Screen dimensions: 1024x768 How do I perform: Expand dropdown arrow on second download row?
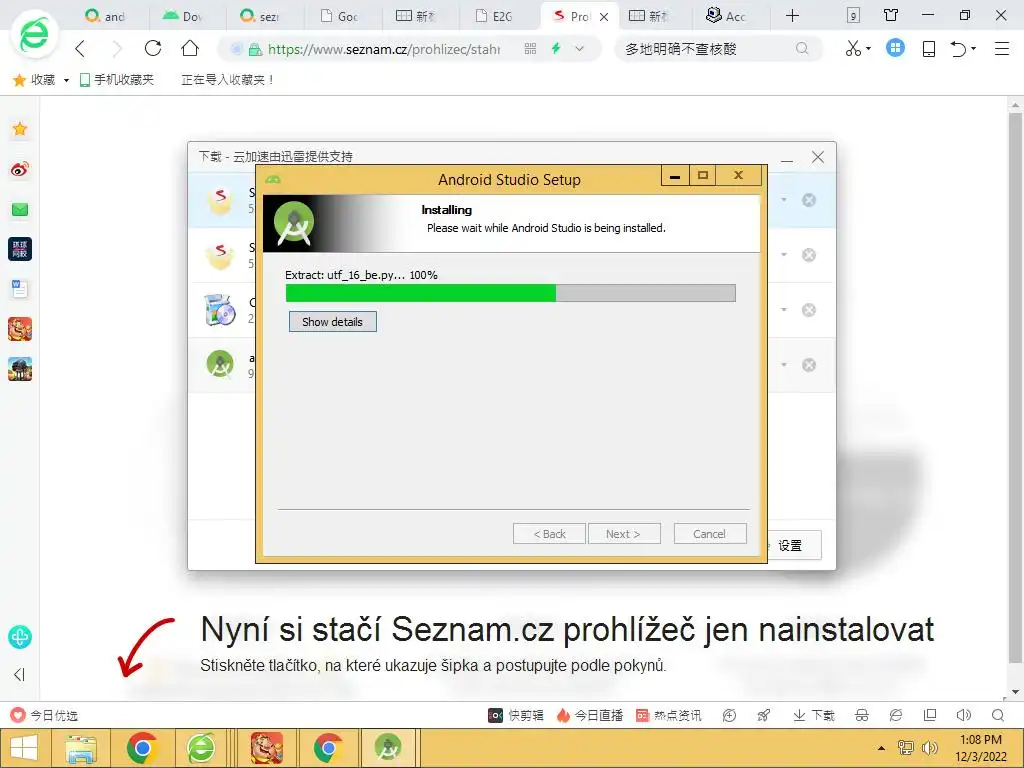[x=784, y=255]
